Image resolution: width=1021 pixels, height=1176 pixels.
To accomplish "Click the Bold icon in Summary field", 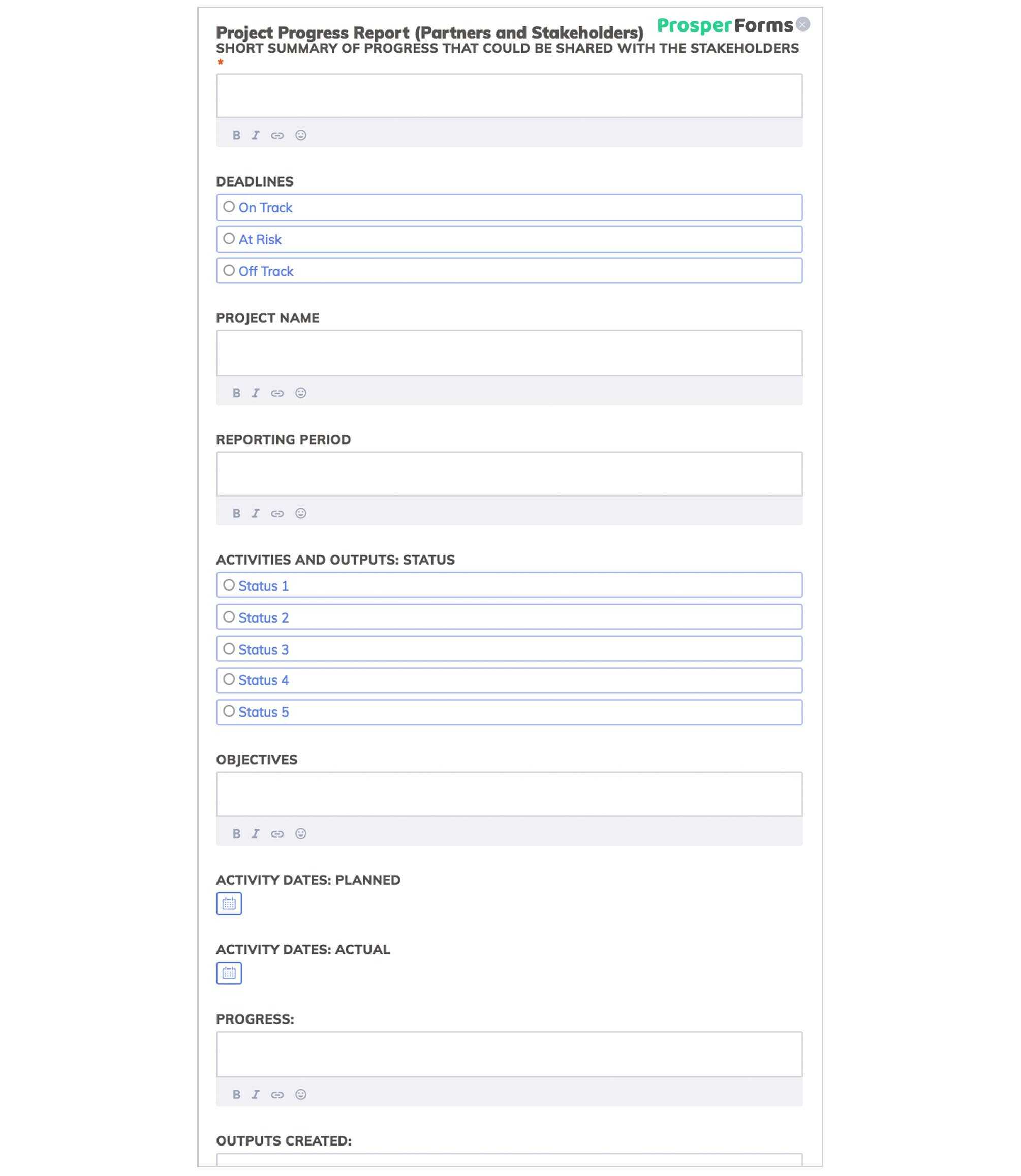I will coord(237,135).
